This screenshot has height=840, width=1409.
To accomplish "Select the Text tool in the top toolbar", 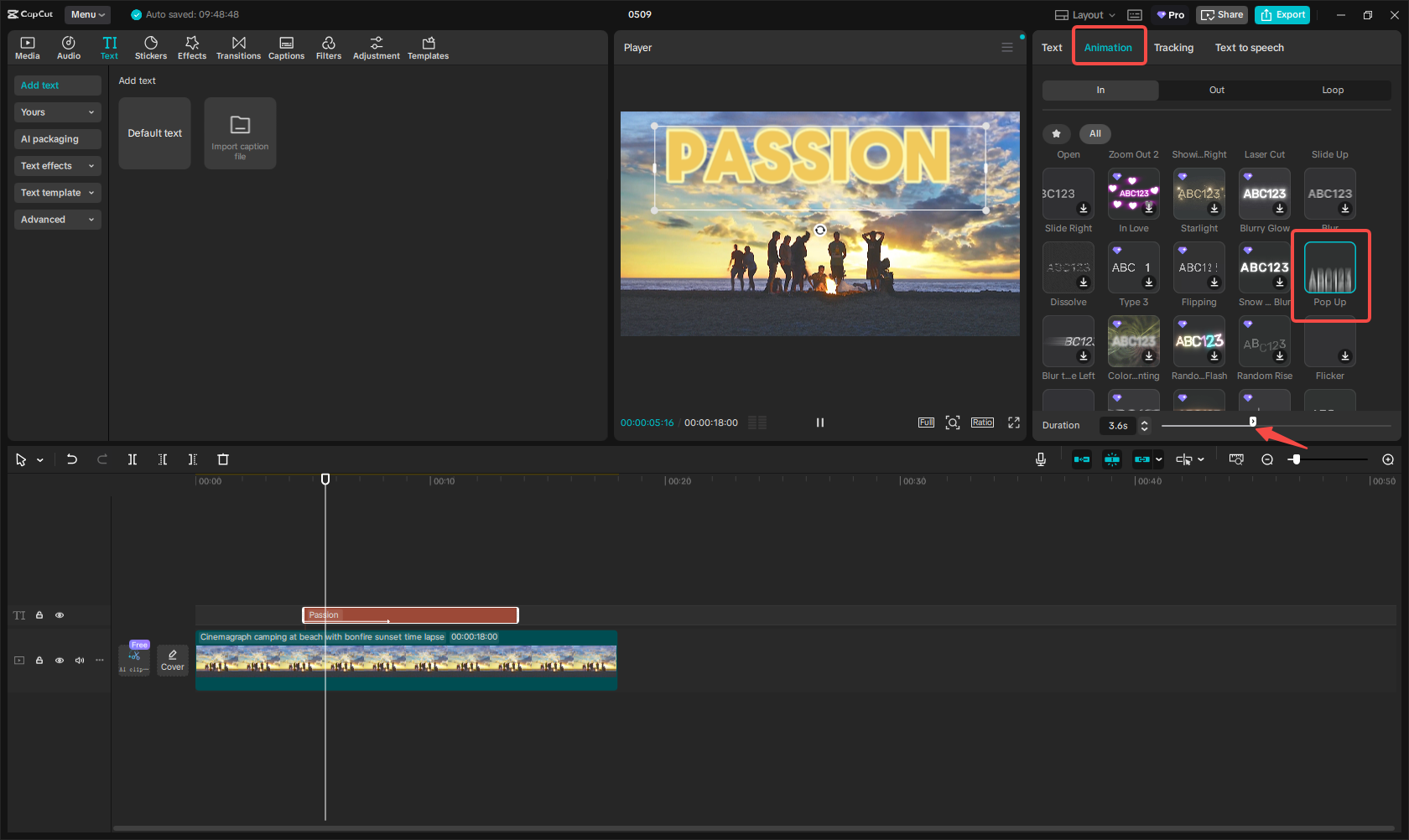I will (x=109, y=47).
